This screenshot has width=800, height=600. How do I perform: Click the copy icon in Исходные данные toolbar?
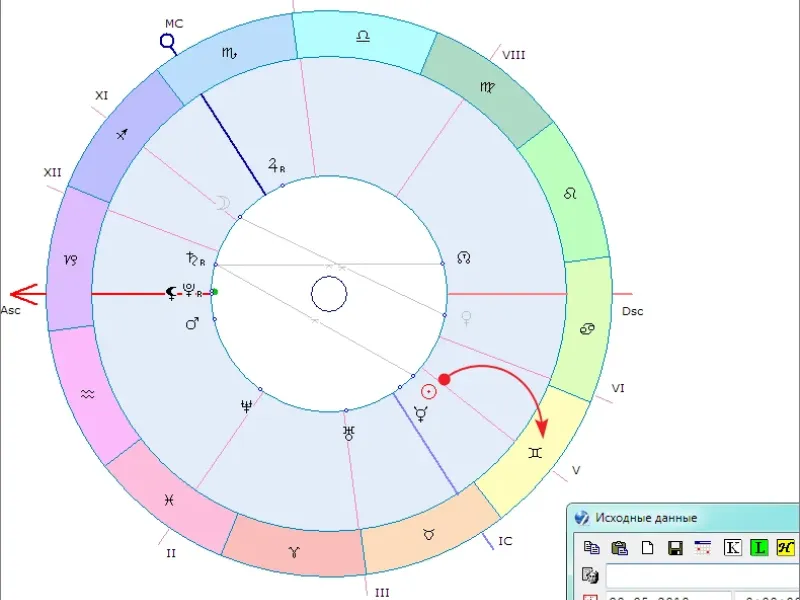click(x=592, y=548)
